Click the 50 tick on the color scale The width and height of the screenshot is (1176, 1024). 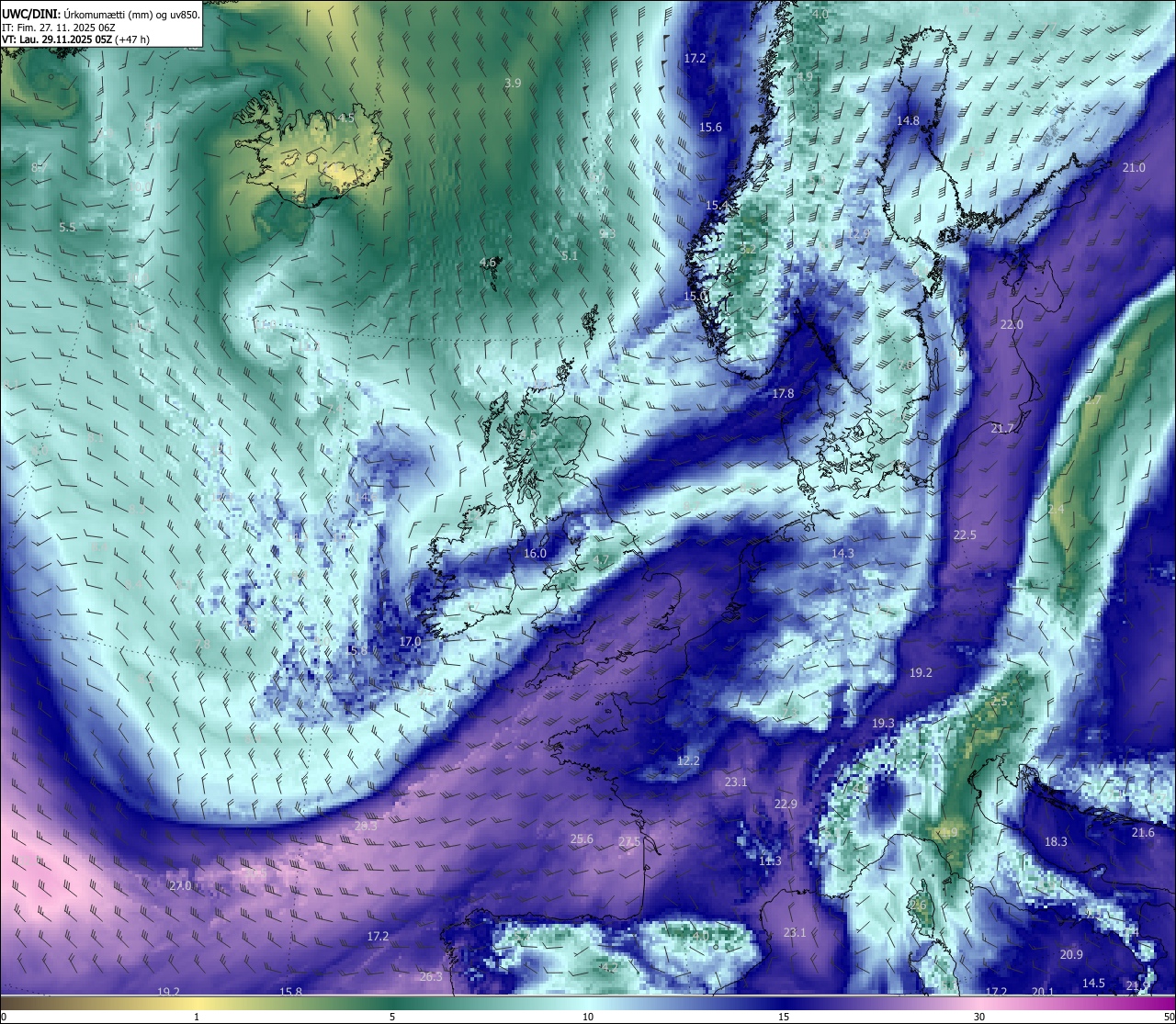tap(1168, 1017)
